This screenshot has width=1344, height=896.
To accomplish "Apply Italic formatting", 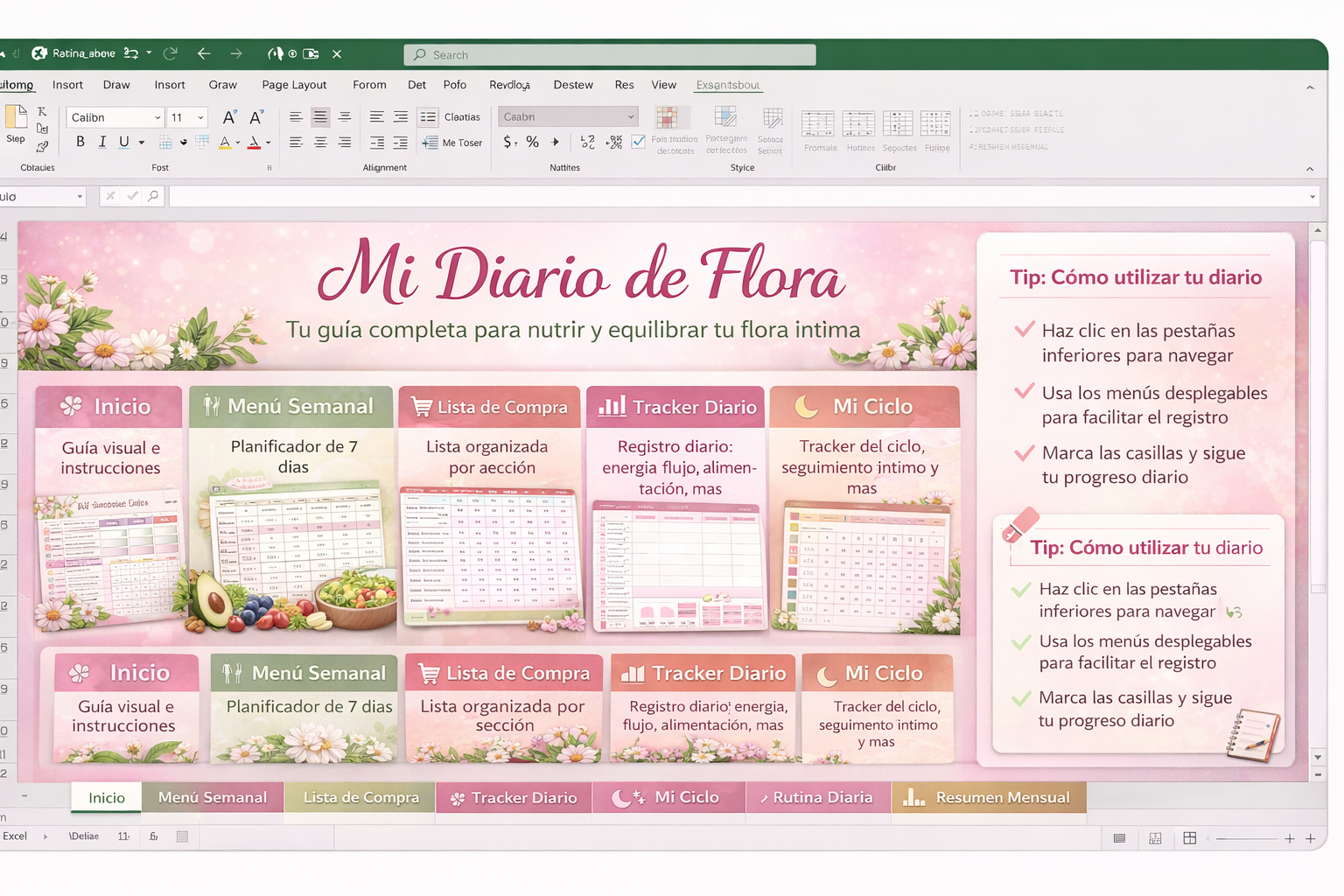I will click(102, 142).
